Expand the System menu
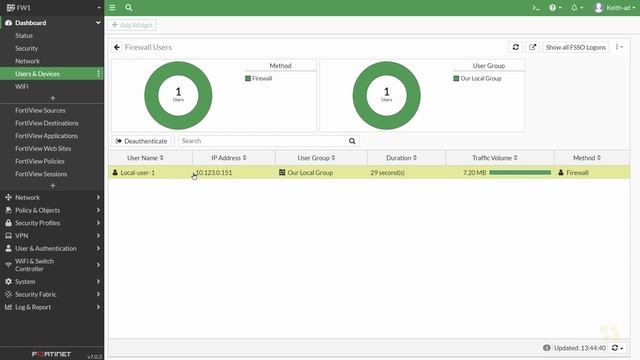This screenshot has height=360, width=640. pyautogui.click(x=52, y=282)
